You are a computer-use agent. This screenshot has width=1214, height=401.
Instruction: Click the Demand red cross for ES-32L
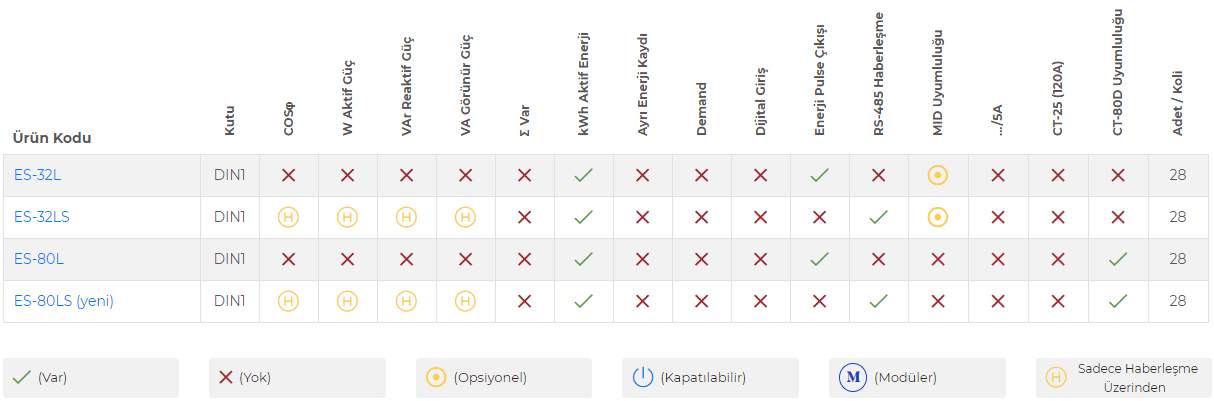[x=701, y=175]
